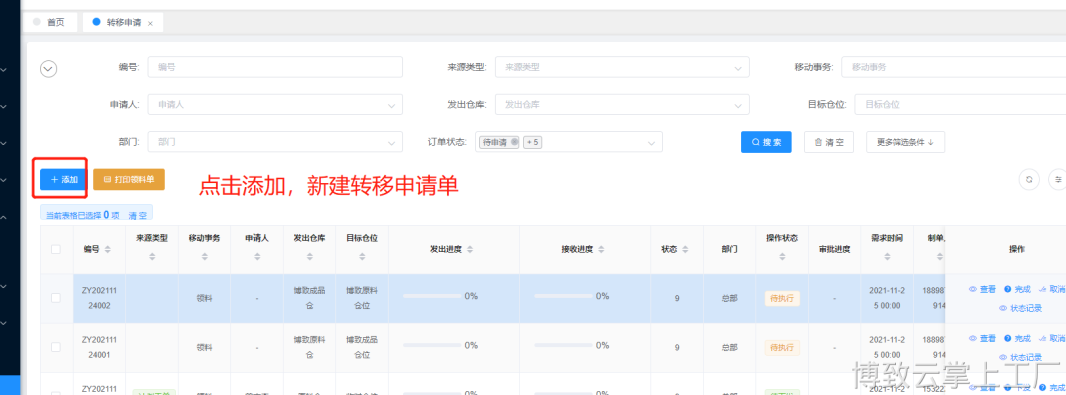1066x395 pixels.
Task: Refresh the table with the circular reload icon
Action: point(1029,179)
